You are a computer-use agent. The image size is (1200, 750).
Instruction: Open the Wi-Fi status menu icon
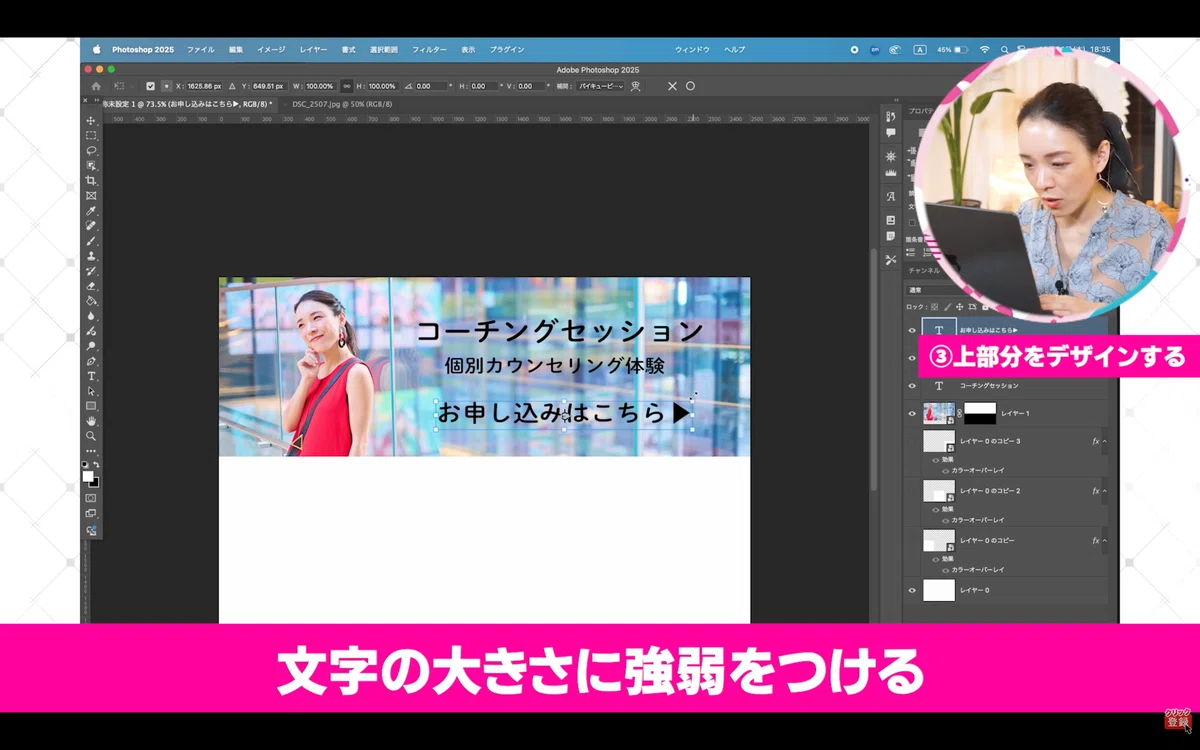point(984,49)
